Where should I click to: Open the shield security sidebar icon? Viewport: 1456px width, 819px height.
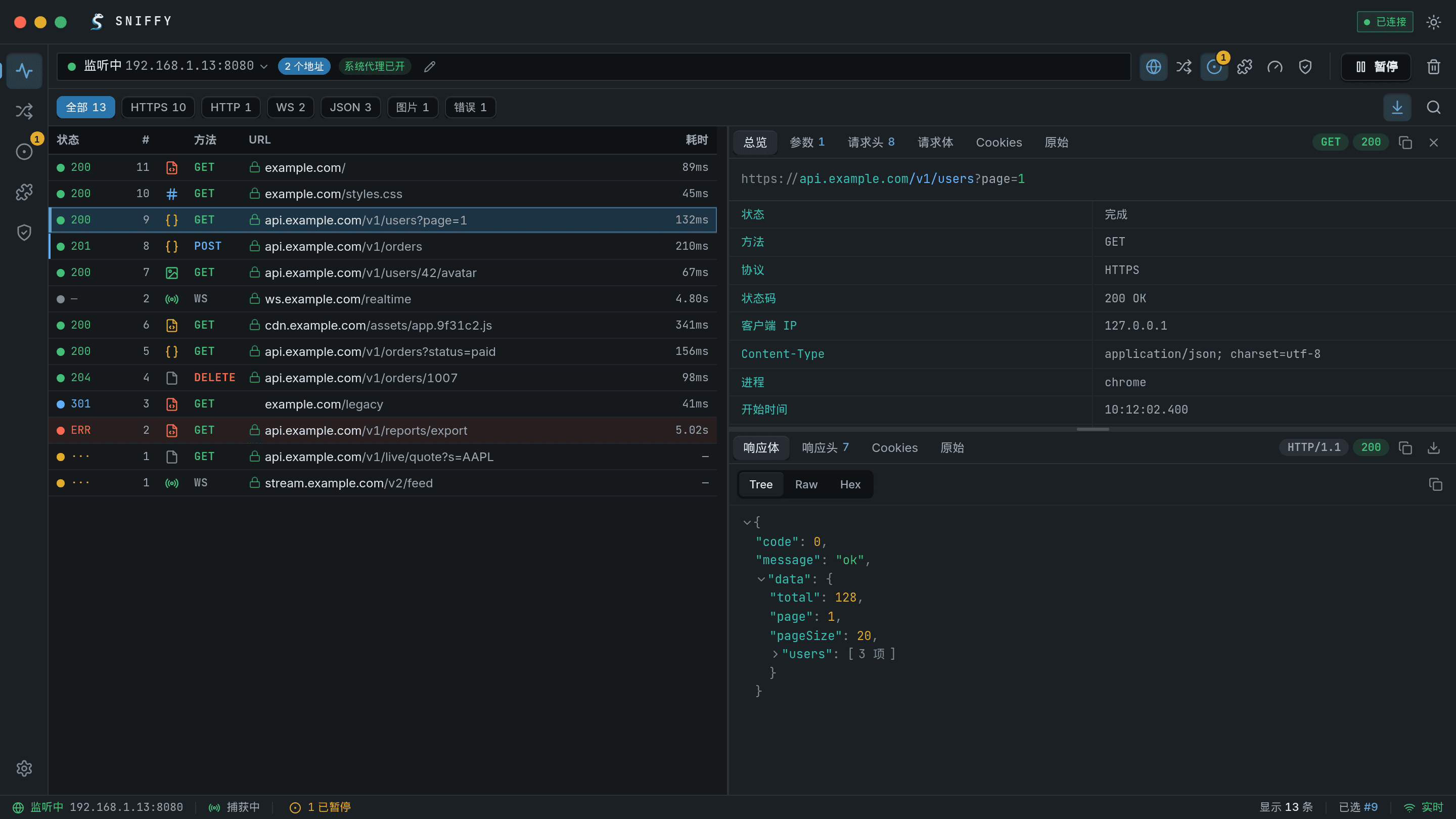[24, 233]
